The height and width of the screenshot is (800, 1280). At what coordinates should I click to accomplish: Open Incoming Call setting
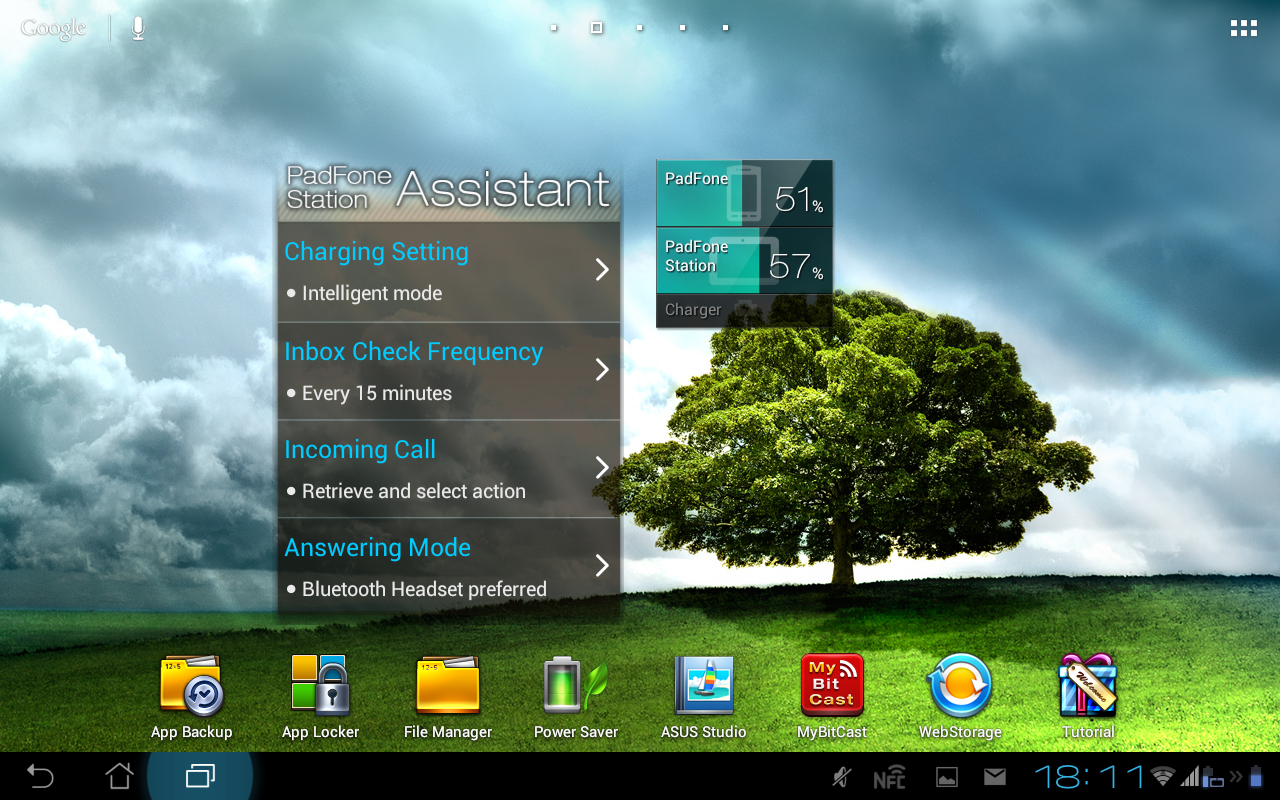coord(449,469)
